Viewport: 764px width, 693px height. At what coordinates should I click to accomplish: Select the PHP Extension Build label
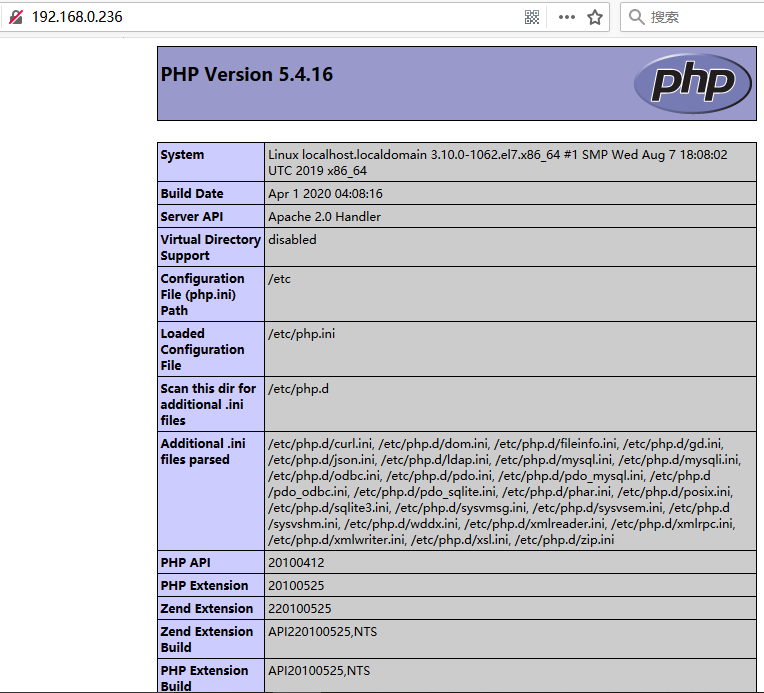point(204,677)
